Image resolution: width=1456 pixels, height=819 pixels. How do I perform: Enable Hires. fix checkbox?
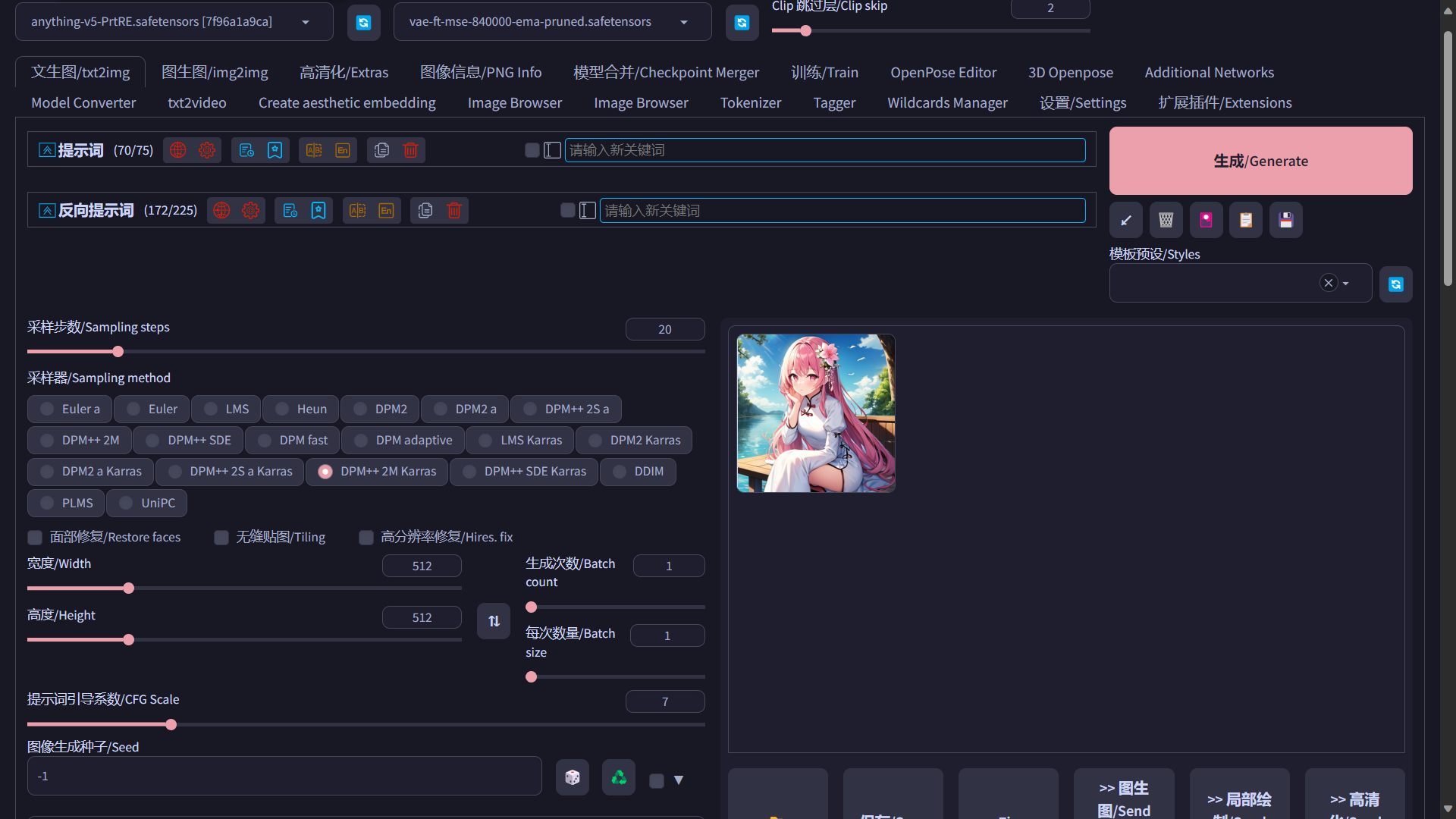366,538
